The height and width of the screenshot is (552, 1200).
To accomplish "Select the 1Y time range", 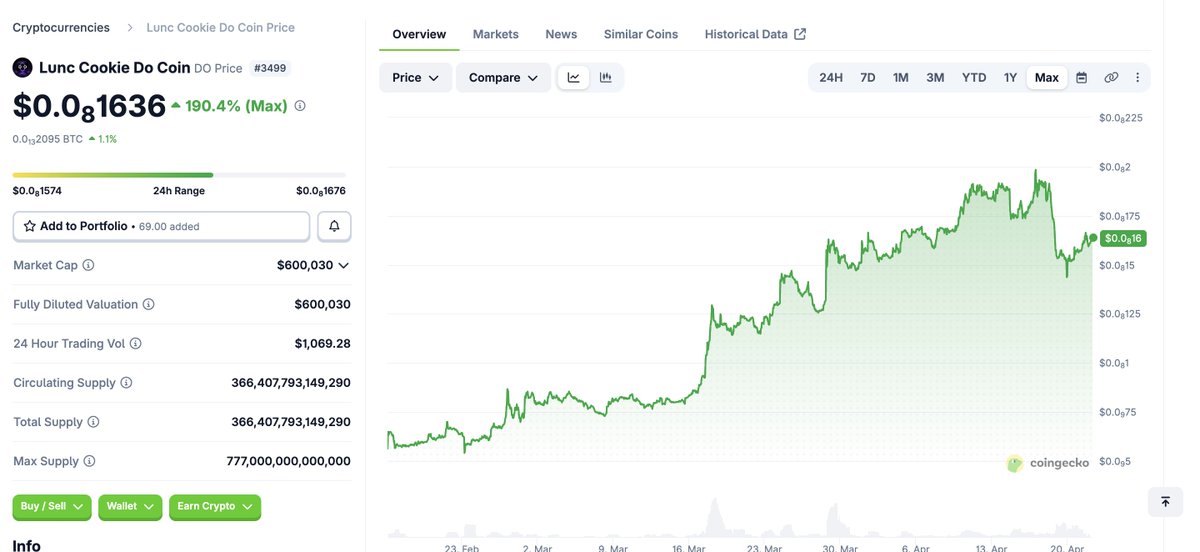I will [1011, 77].
